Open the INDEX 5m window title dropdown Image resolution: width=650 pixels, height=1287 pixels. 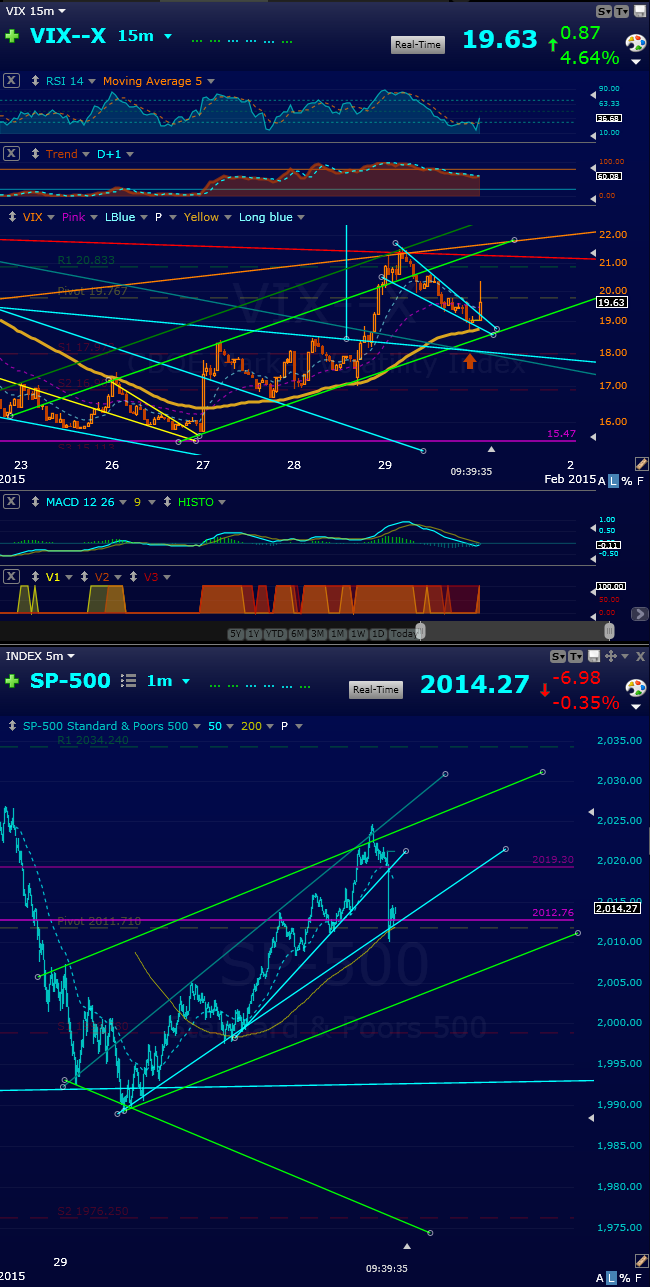71,656
